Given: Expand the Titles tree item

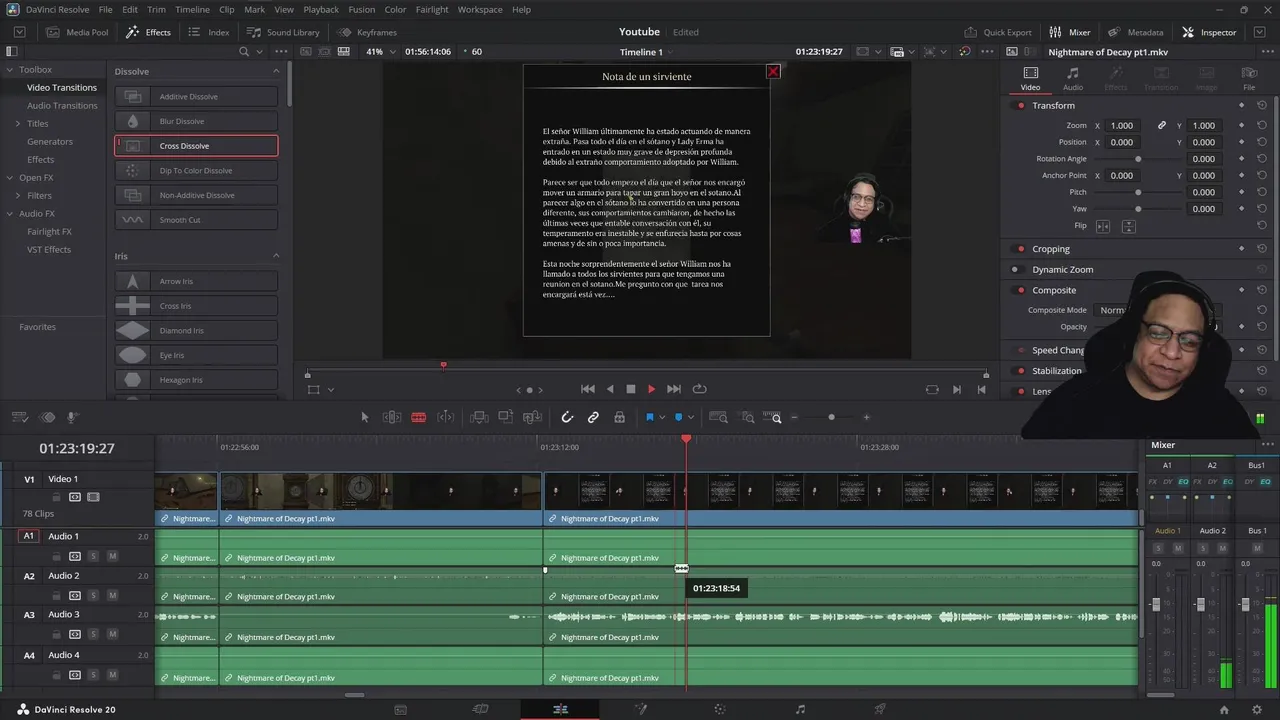Looking at the screenshot, I should [x=17, y=124].
